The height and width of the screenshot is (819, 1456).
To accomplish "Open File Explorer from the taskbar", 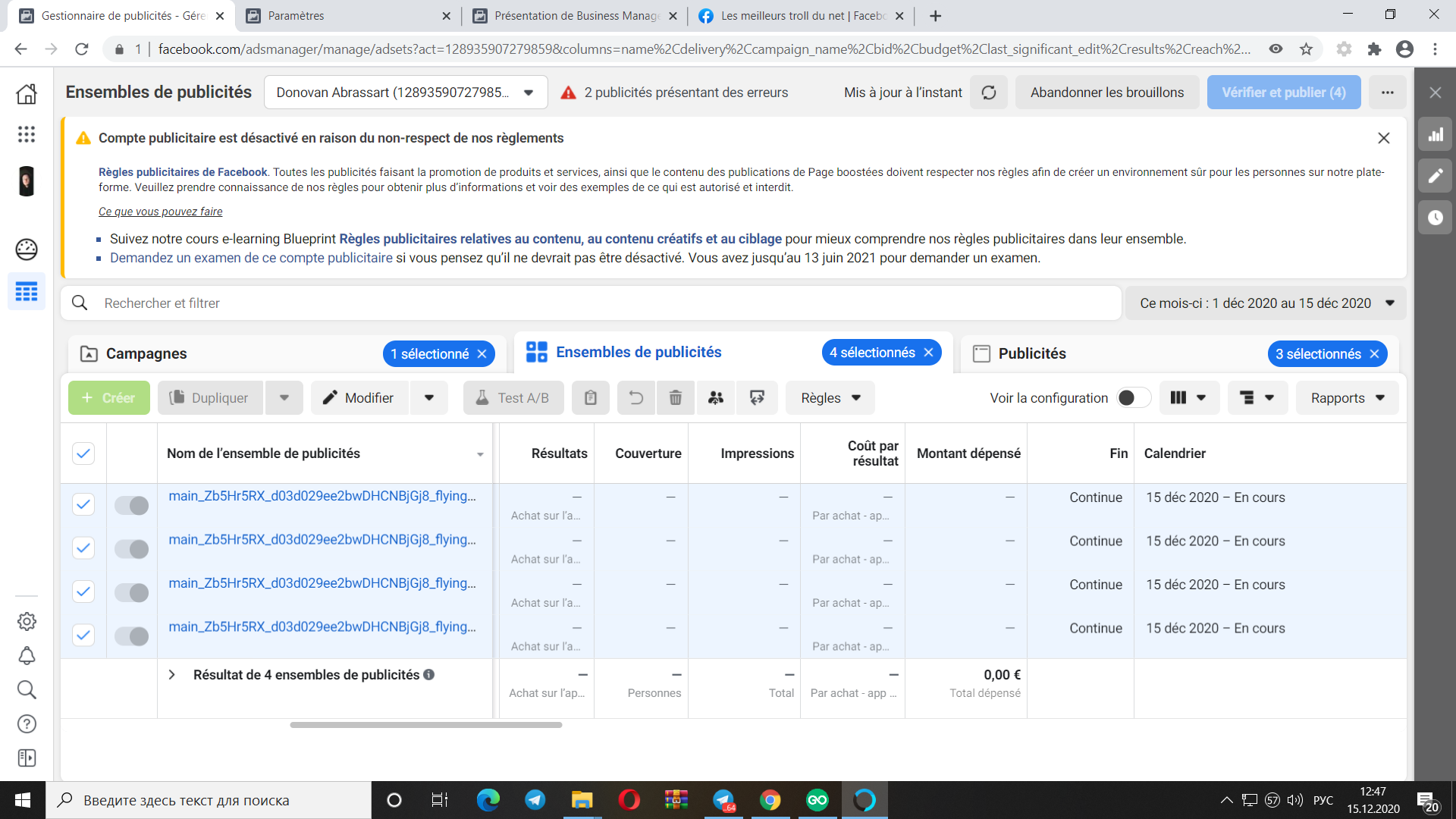I will tap(582, 800).
